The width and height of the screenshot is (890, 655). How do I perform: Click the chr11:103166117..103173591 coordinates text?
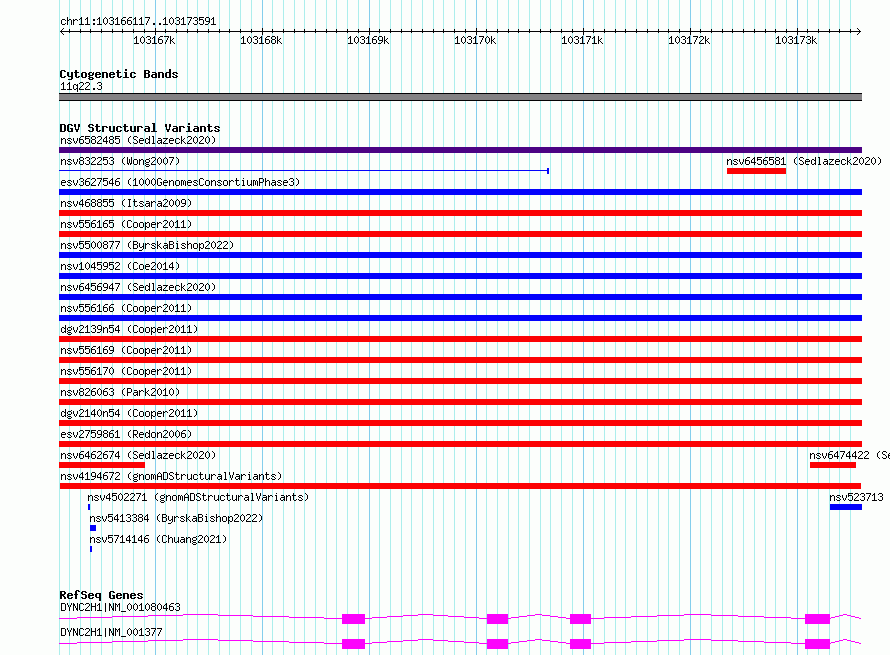(x=138, y=22)
